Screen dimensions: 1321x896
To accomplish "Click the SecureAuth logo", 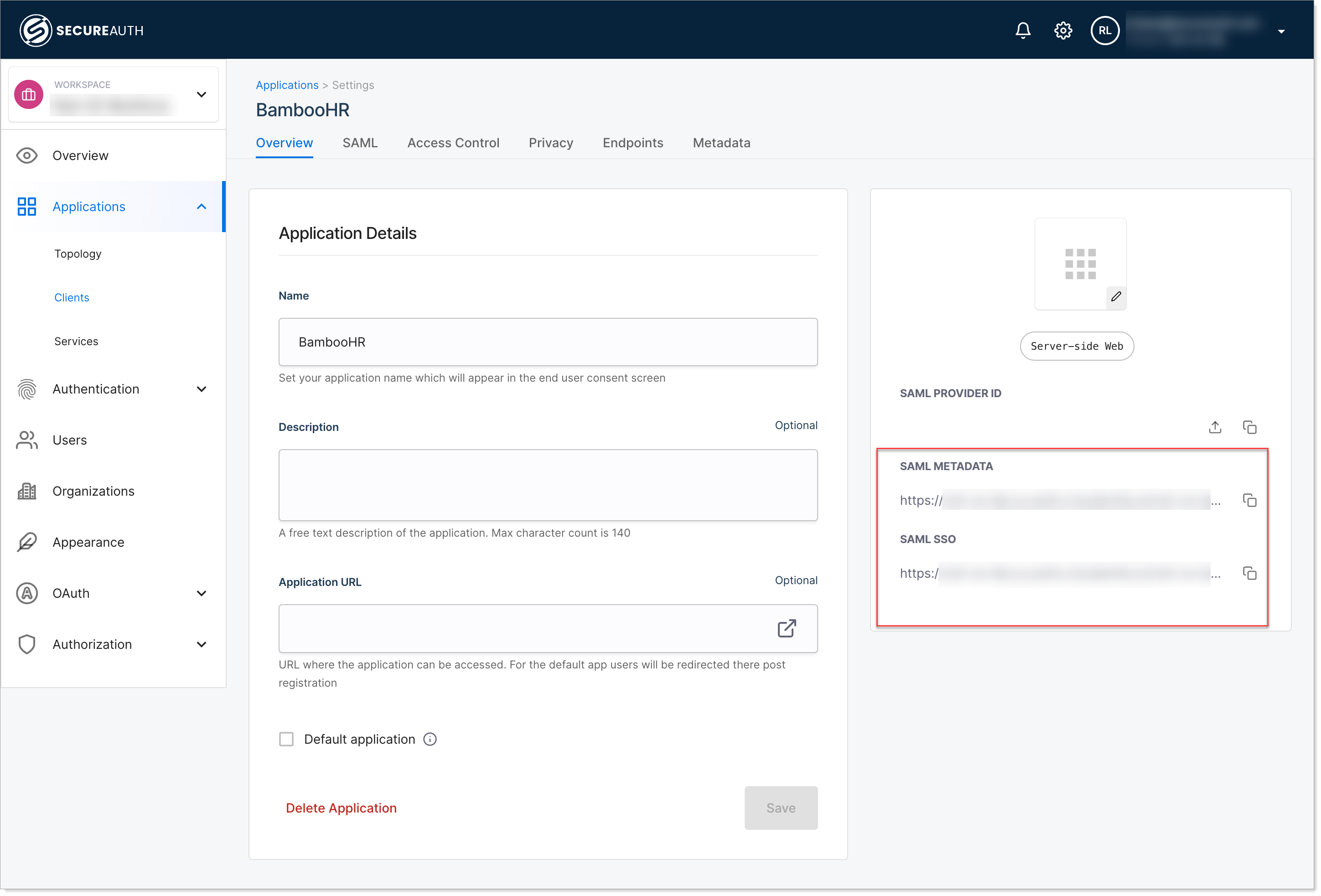I will (82, 30).
